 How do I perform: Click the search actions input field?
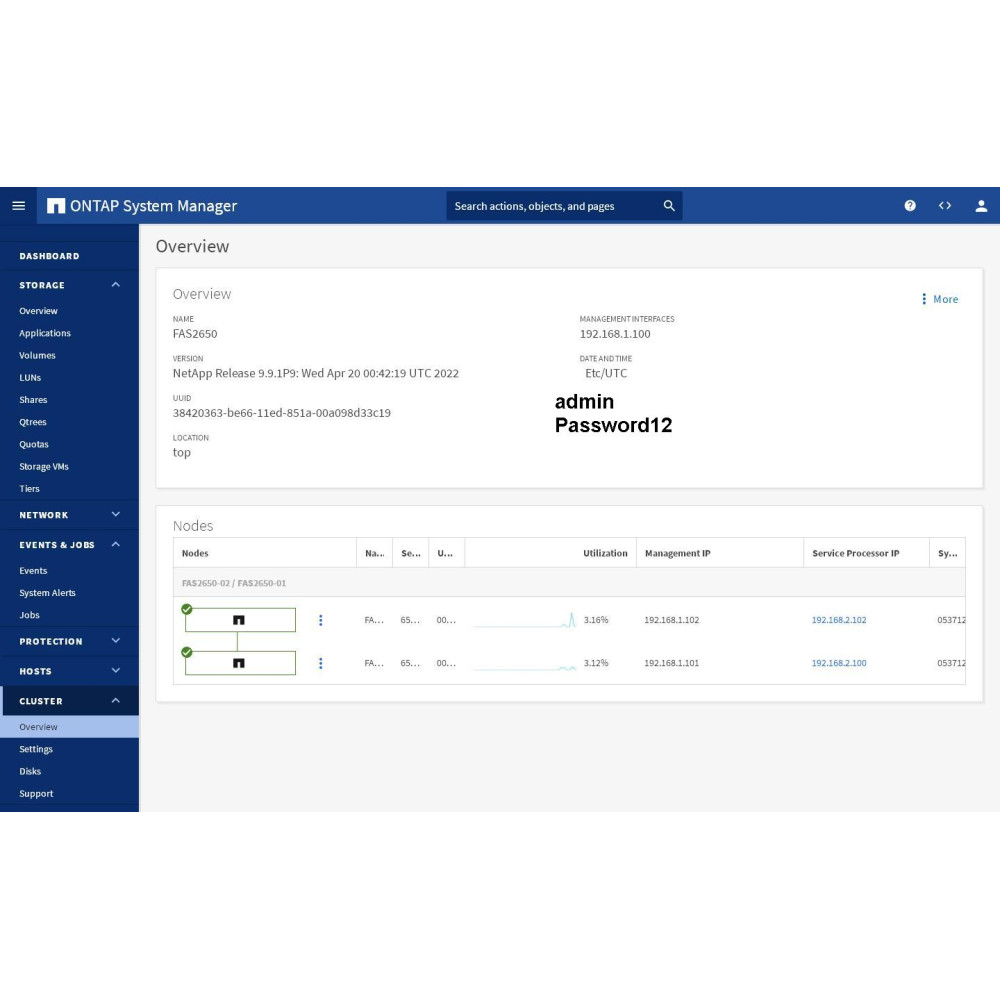tap(550, 206)
